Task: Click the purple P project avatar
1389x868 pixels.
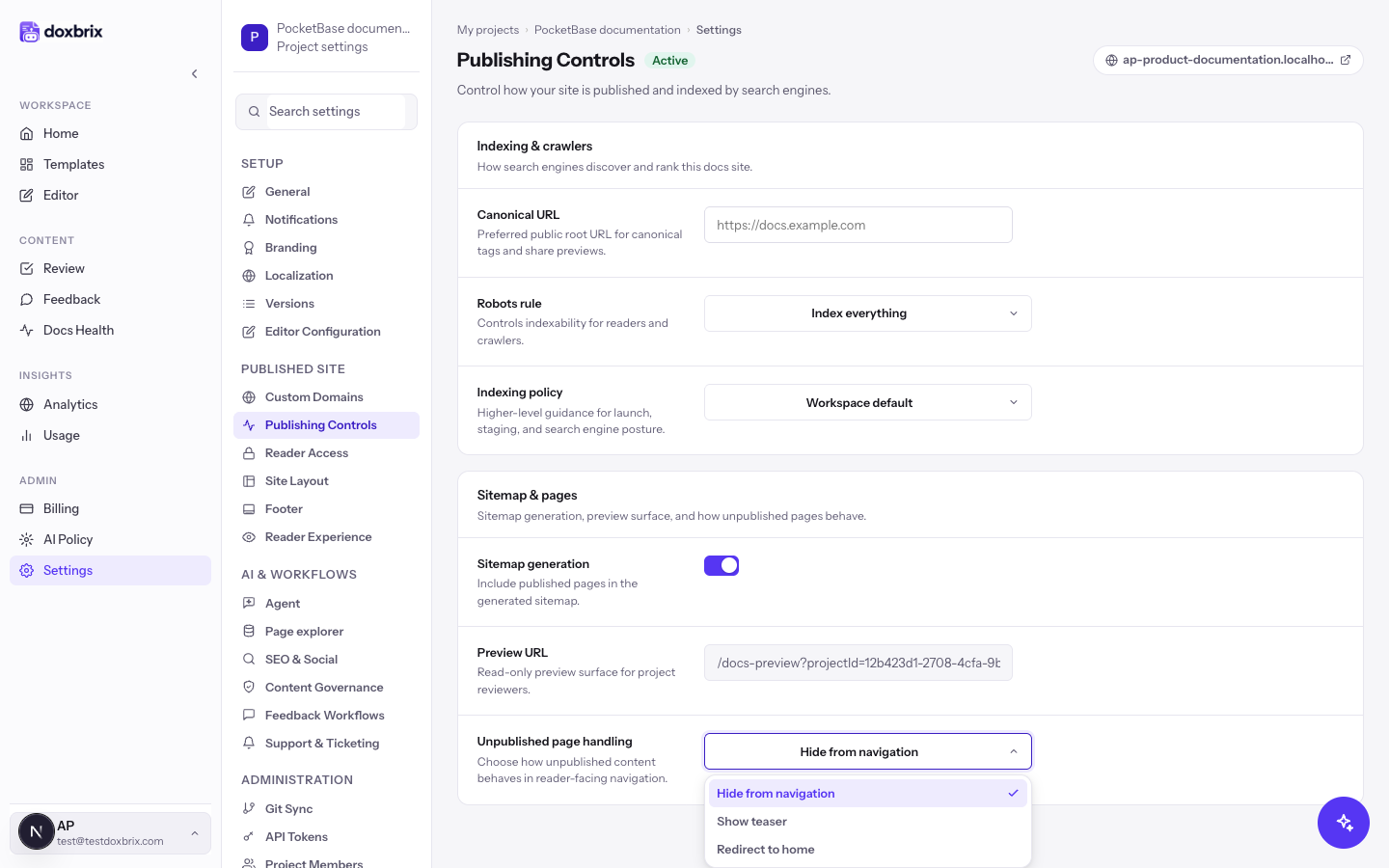Action: pyautogui.click(x=255, y=38)
